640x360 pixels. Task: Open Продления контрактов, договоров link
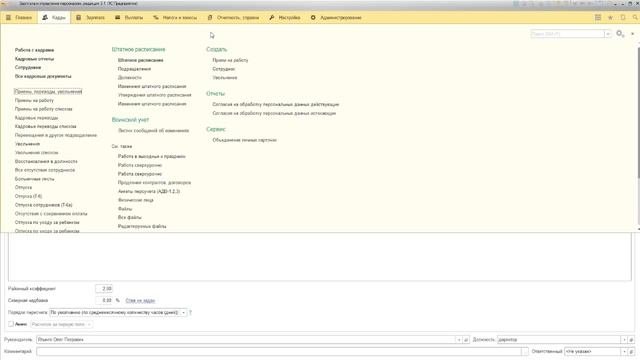pyautogui.click(x=154, y=182)
